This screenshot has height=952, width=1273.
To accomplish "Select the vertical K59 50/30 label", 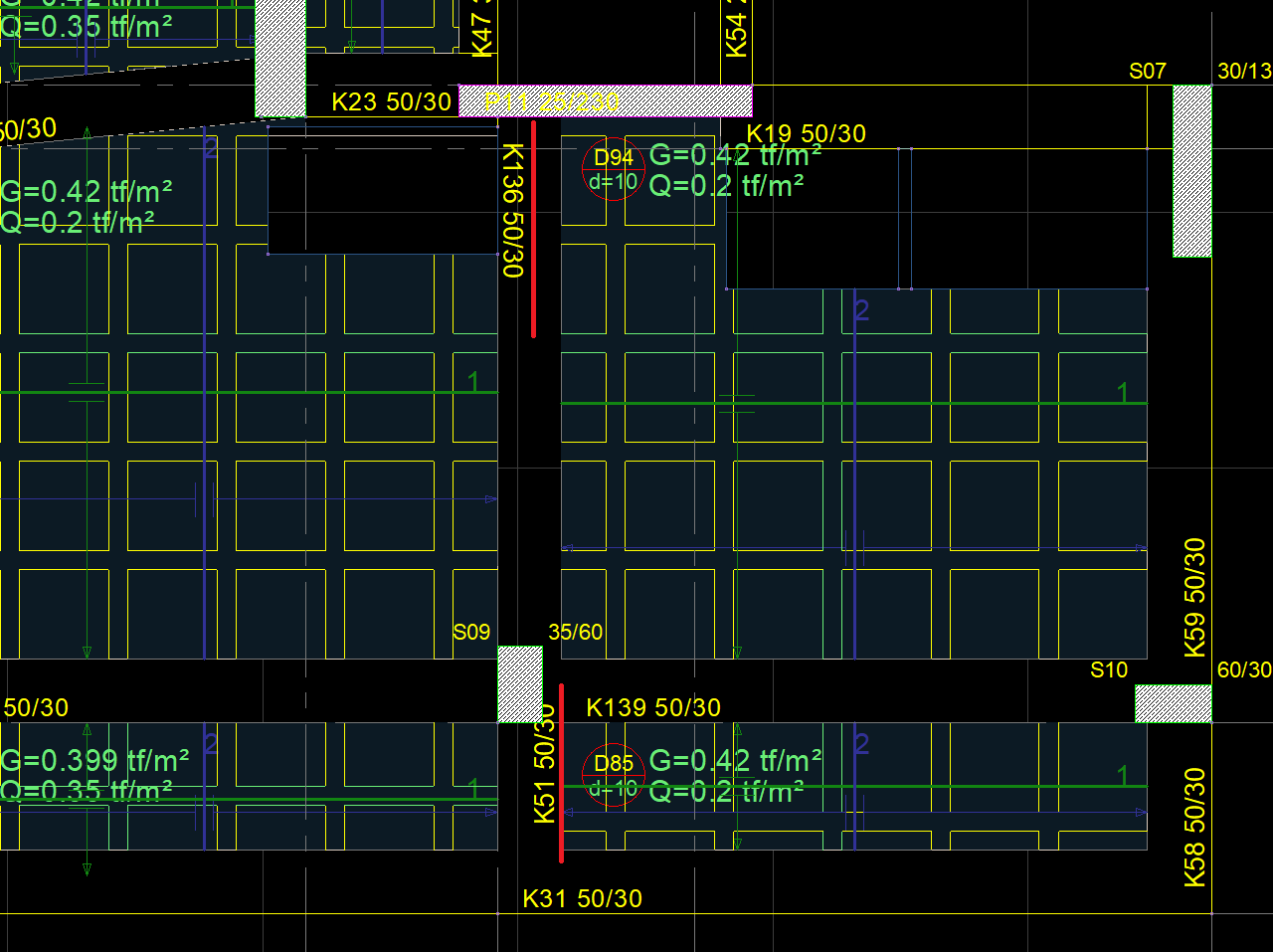I will click(1195, 597).
